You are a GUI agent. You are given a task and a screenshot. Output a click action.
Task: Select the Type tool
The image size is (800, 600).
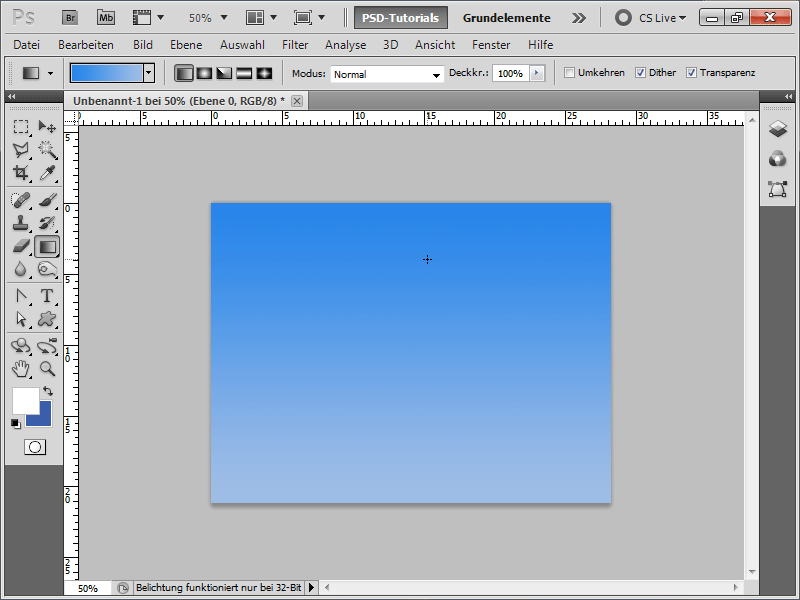[47, 296]
